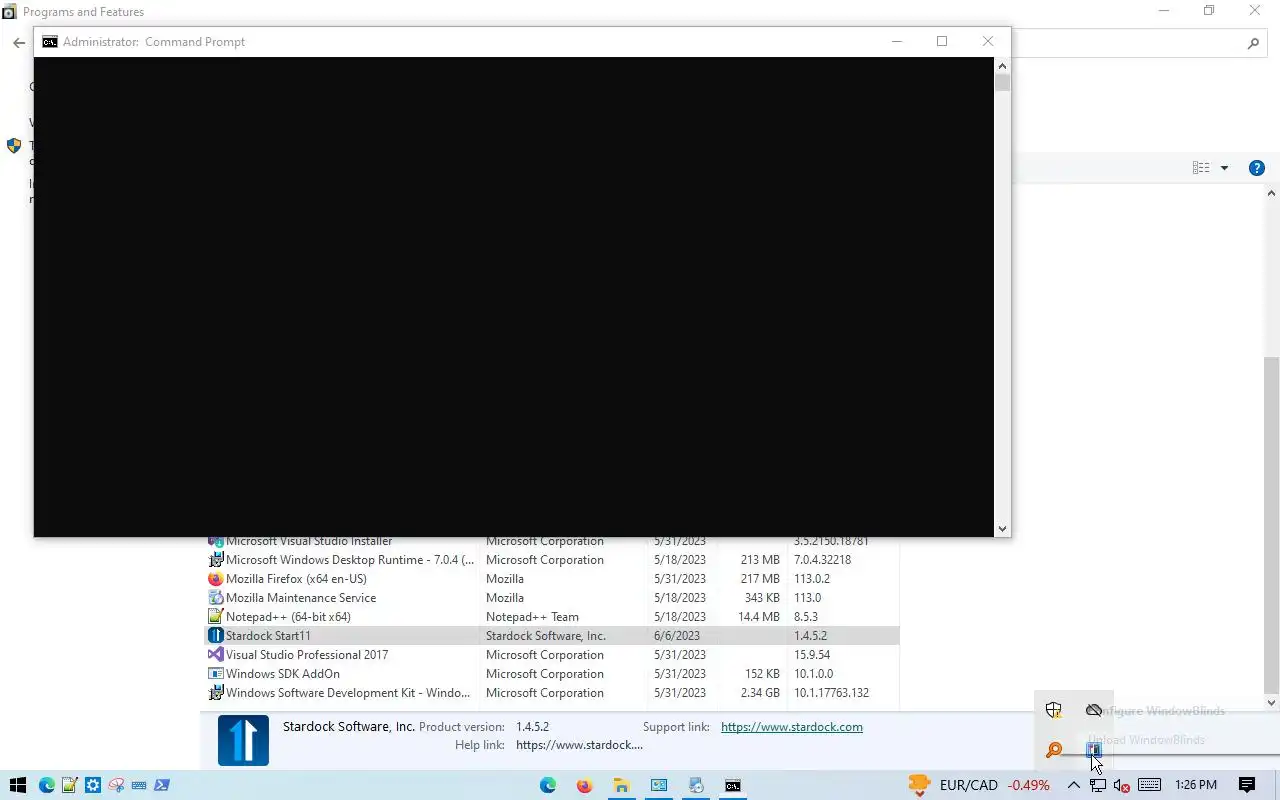Click the Windows Security shield tray icon

[x=1053, y=710]
